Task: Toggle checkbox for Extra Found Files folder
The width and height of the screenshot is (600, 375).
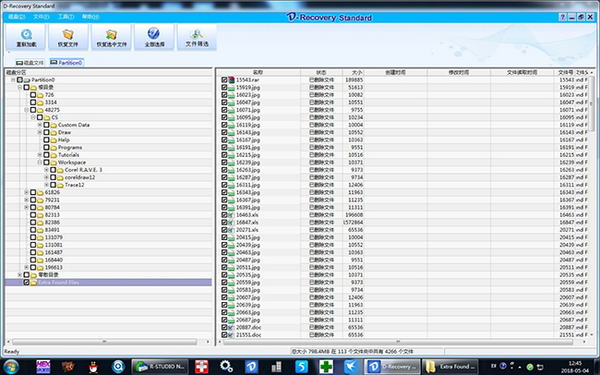Action: (26, 282)
